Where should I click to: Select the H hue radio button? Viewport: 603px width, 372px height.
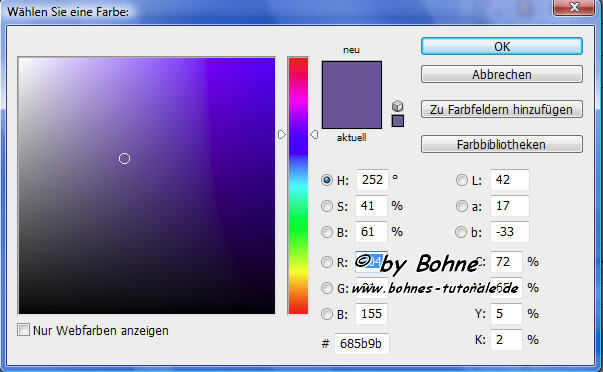pyautogui.click(x=327, y=180)
